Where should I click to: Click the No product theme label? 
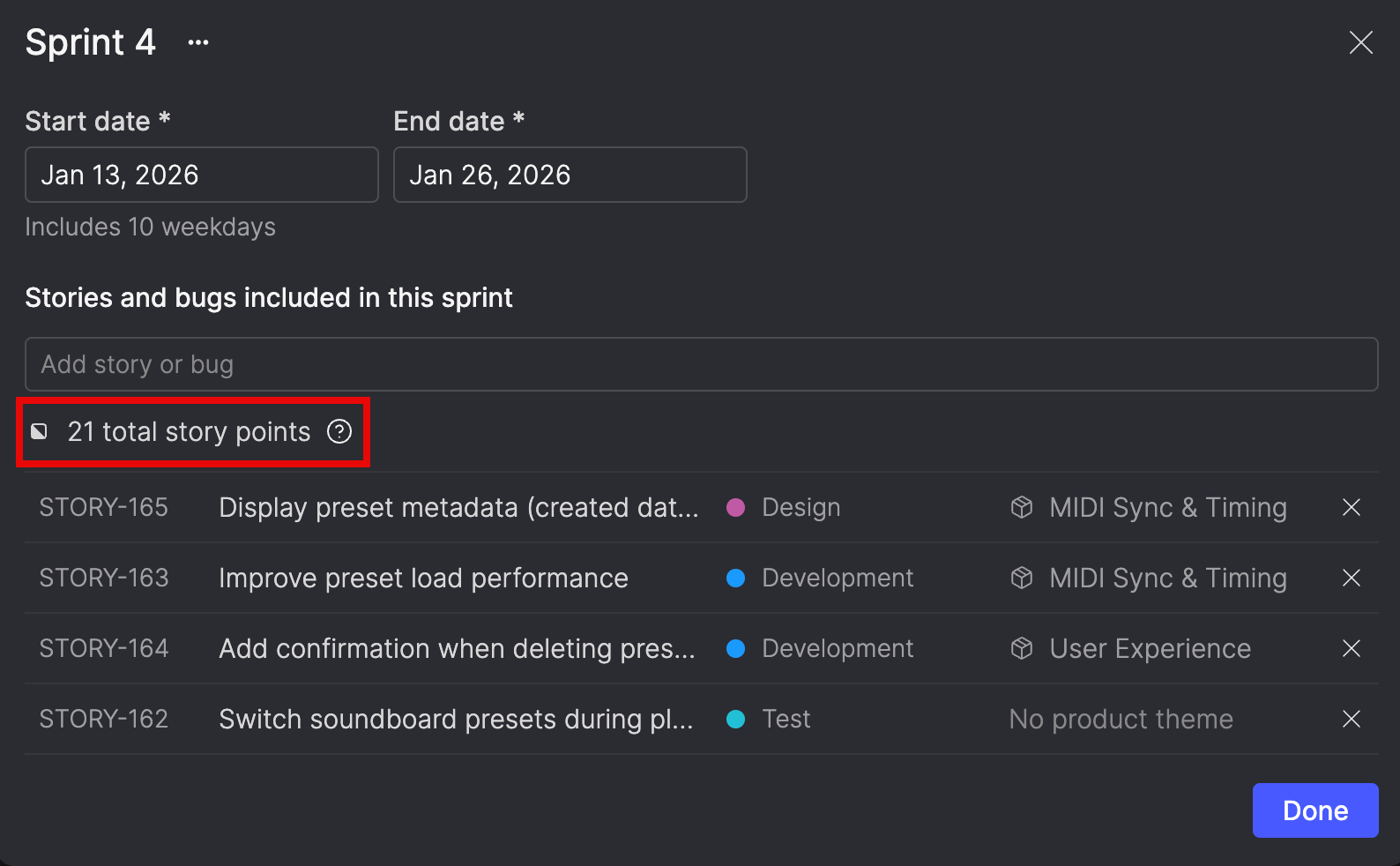(1121, 719)
